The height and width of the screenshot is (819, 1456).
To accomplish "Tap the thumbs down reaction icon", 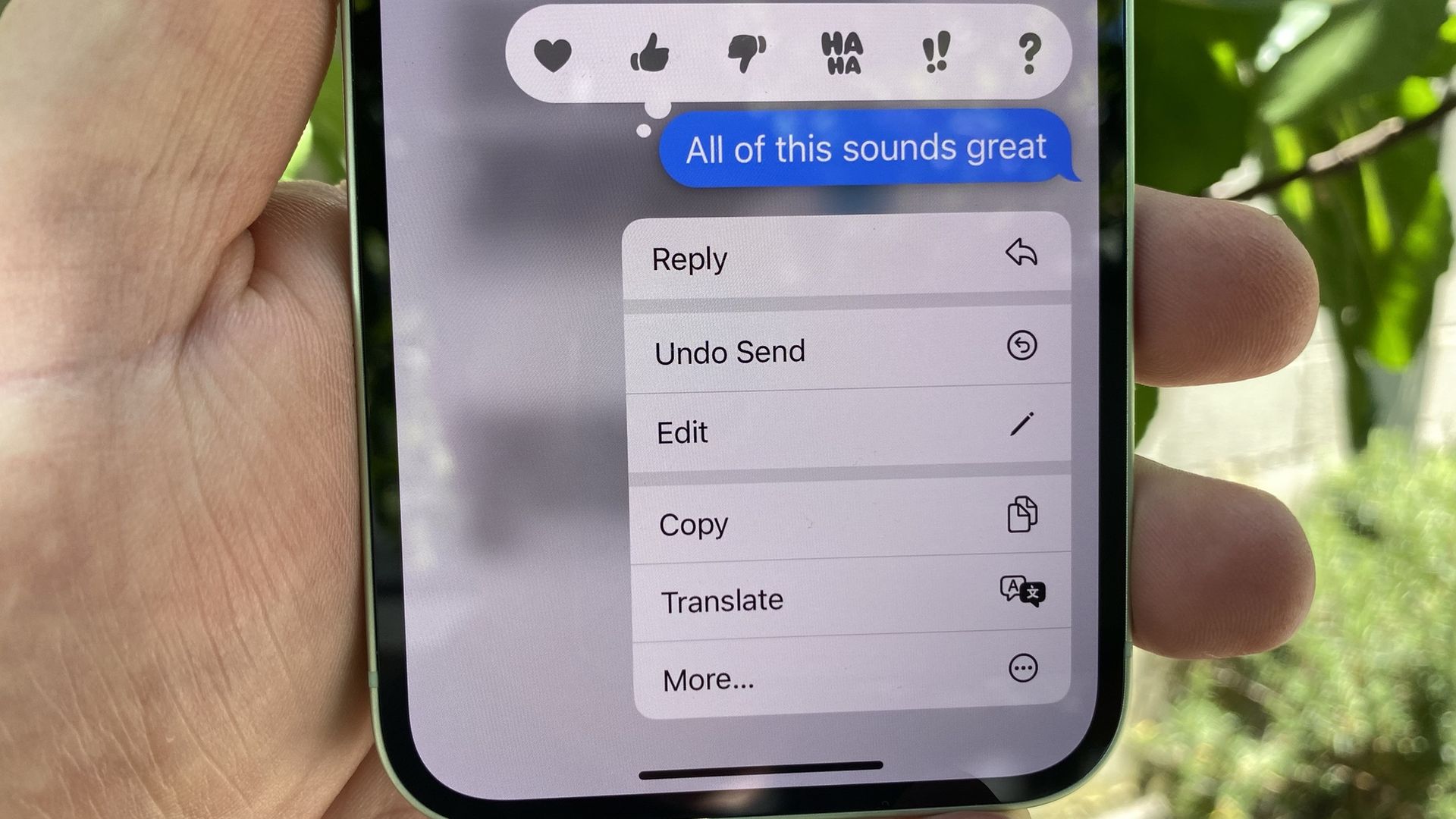I will 745,55.
